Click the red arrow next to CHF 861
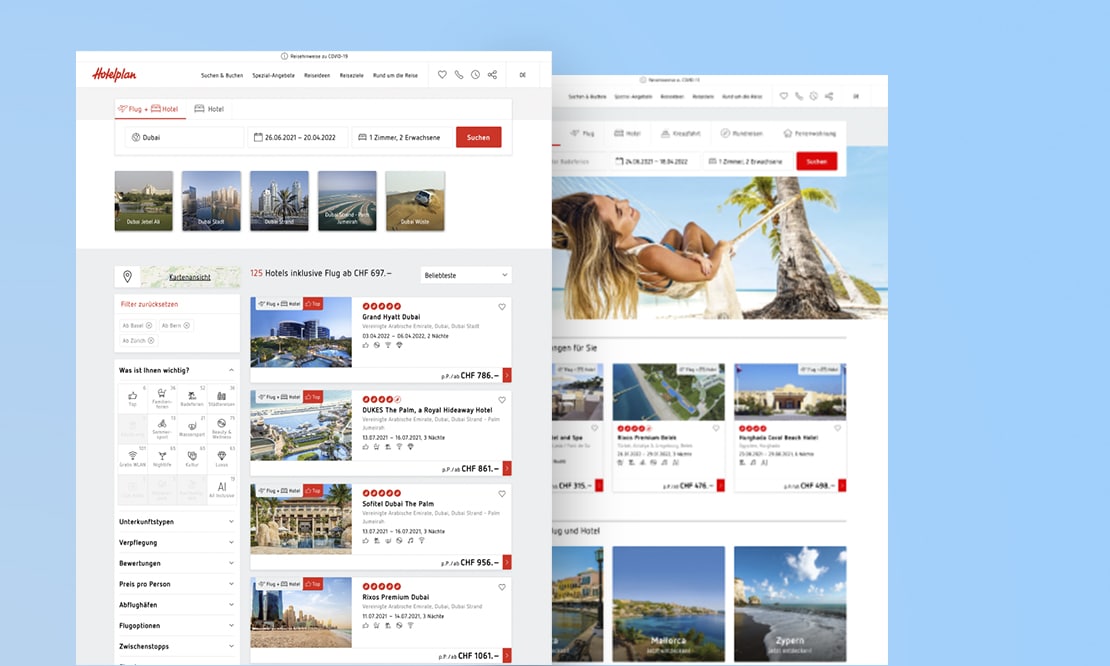 (507, 469)
